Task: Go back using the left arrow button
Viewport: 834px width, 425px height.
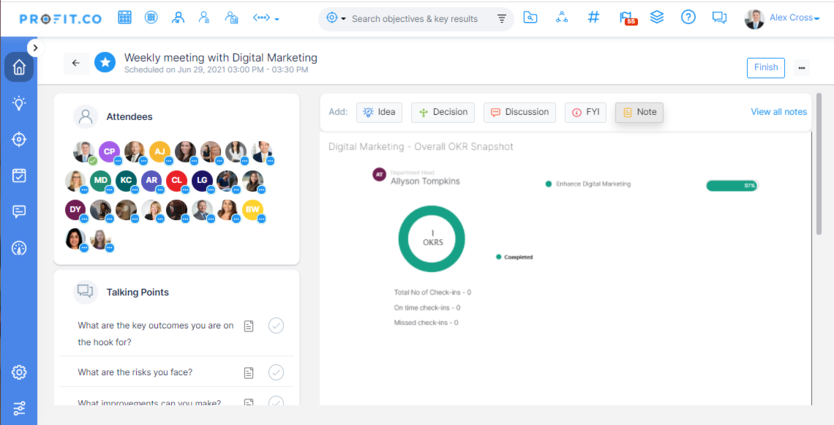Action: point(76,63)
